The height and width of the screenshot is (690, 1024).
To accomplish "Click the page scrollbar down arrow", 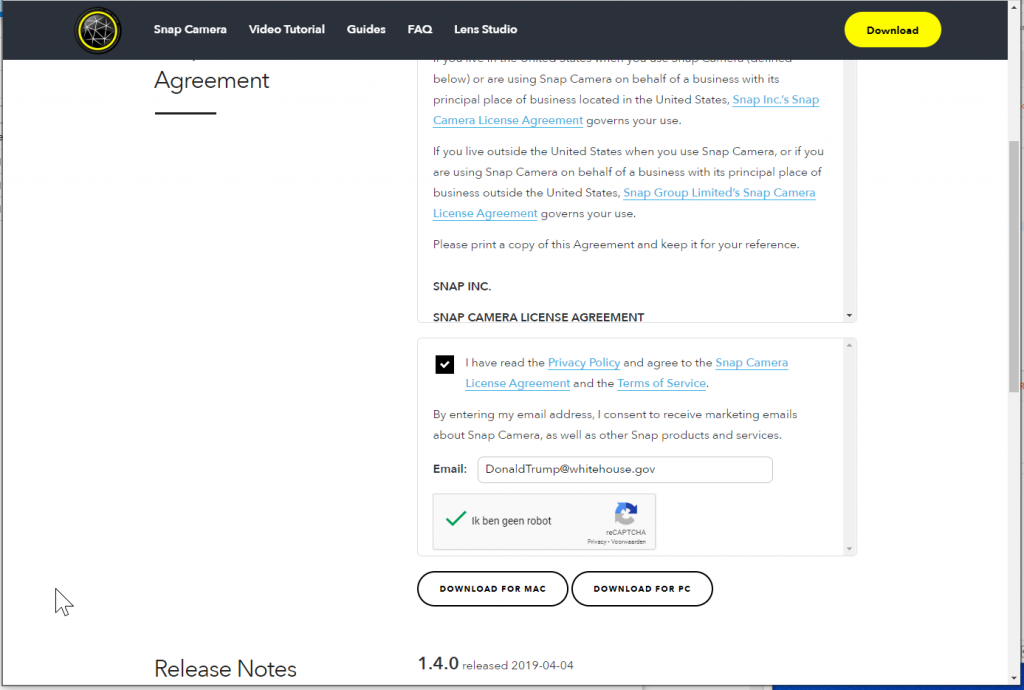I will pos(1014,679).
